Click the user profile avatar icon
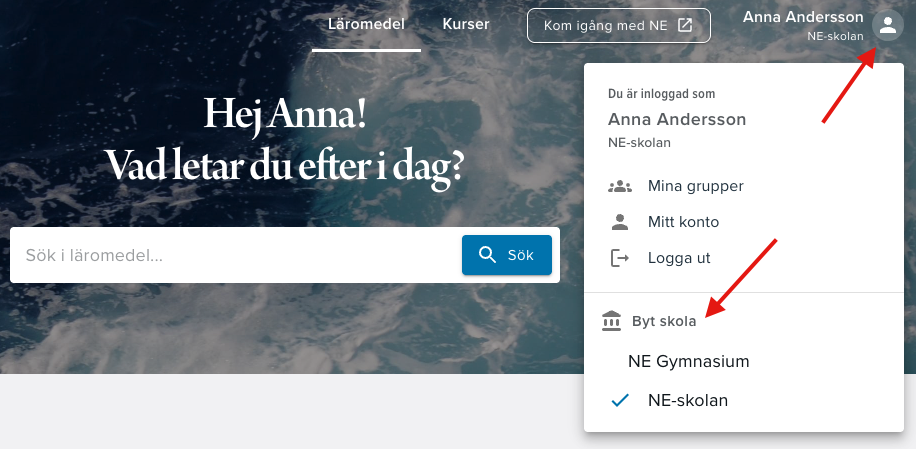916x449 pixels. click(x=887, y=25)
